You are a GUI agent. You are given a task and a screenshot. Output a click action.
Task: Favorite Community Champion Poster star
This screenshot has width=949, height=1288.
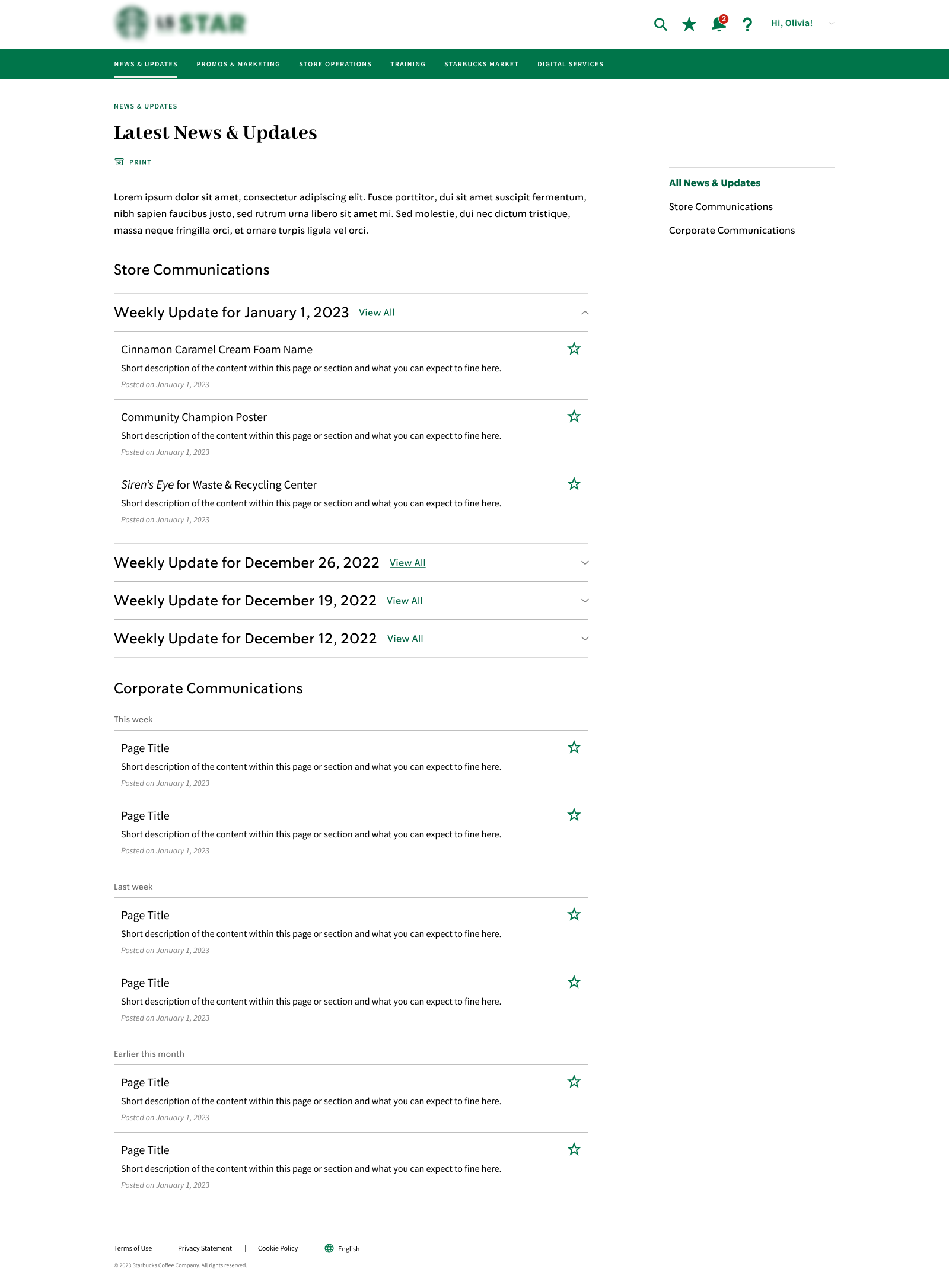574,416
